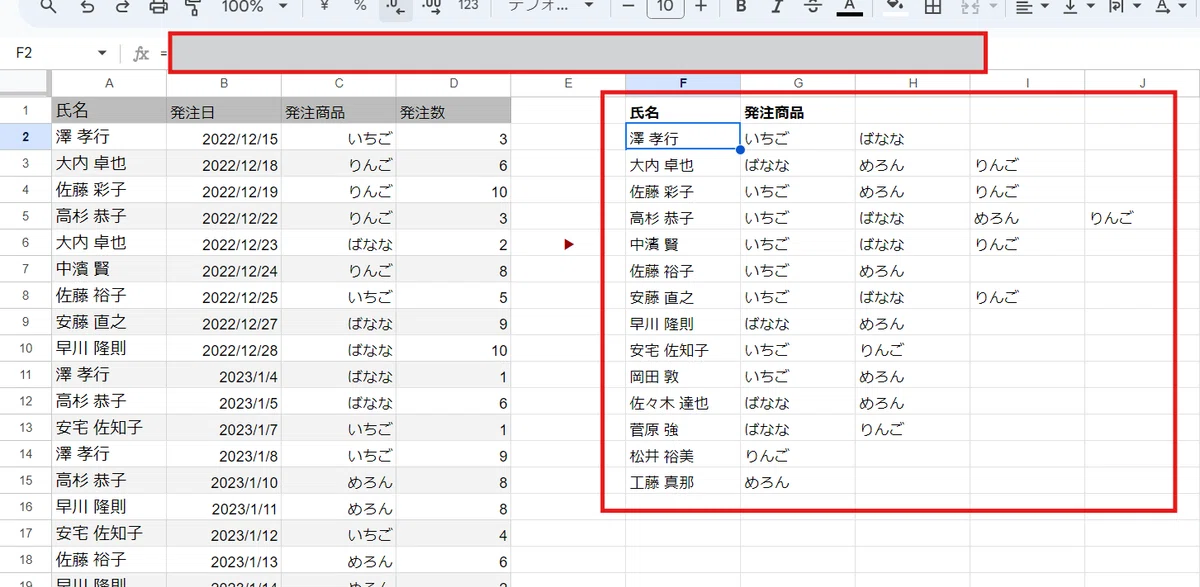The image size is (1200, 587).
Task: Toggle italic formatting
Action: pos(777,6)
